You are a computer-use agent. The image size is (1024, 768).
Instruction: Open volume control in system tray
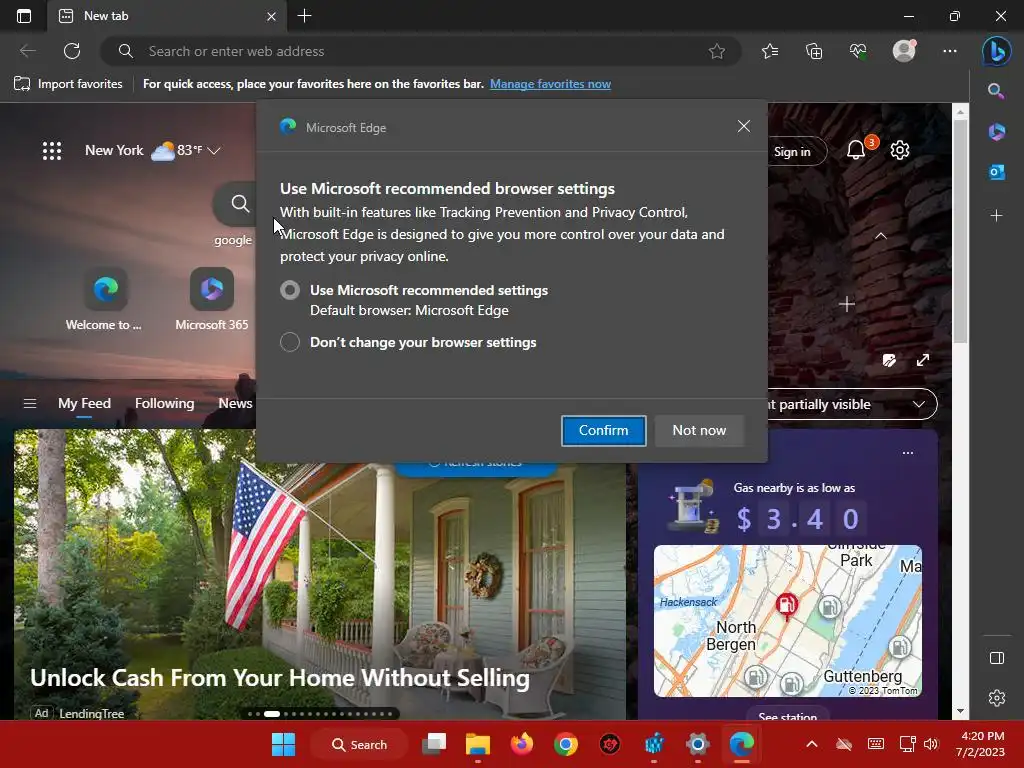(931, 744)
